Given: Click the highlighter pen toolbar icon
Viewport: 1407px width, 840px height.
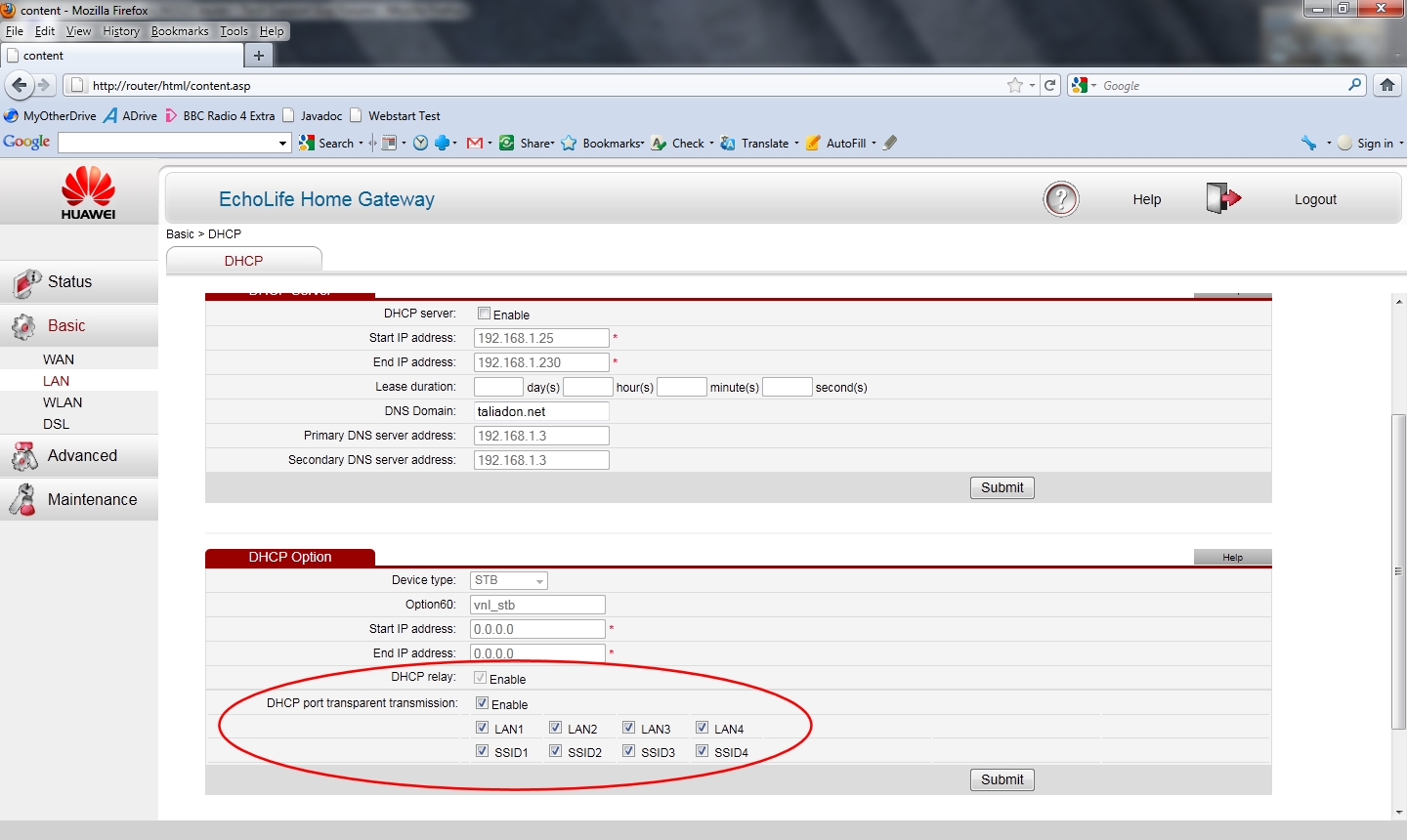Looking at the screenshot, I should pos(890,143).
